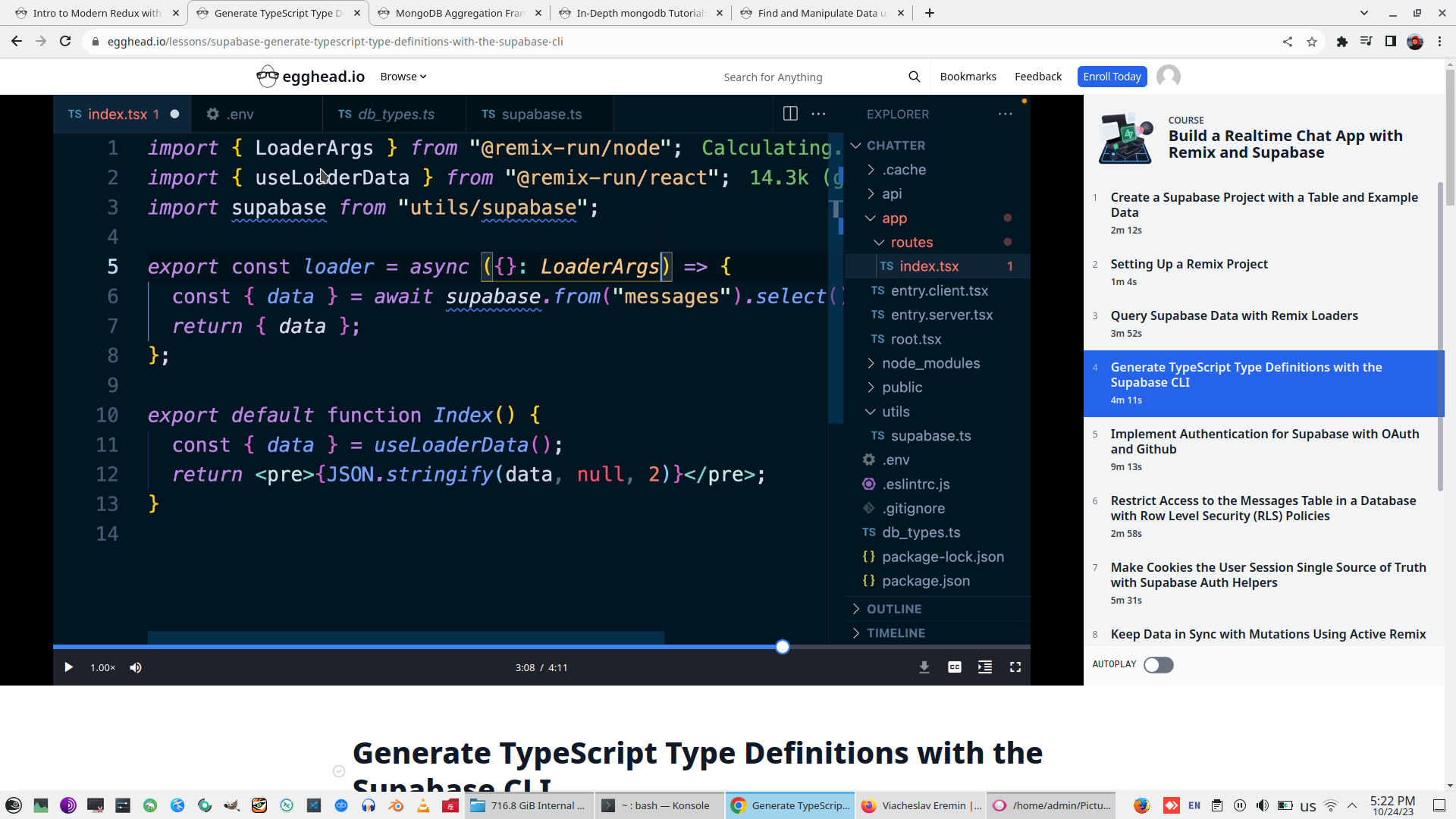The height and width of the screenshot is (819, 1456).
Task: Open the tab search chevron in Chrome
Action: pyautogui.click(x=1364, y=13)
